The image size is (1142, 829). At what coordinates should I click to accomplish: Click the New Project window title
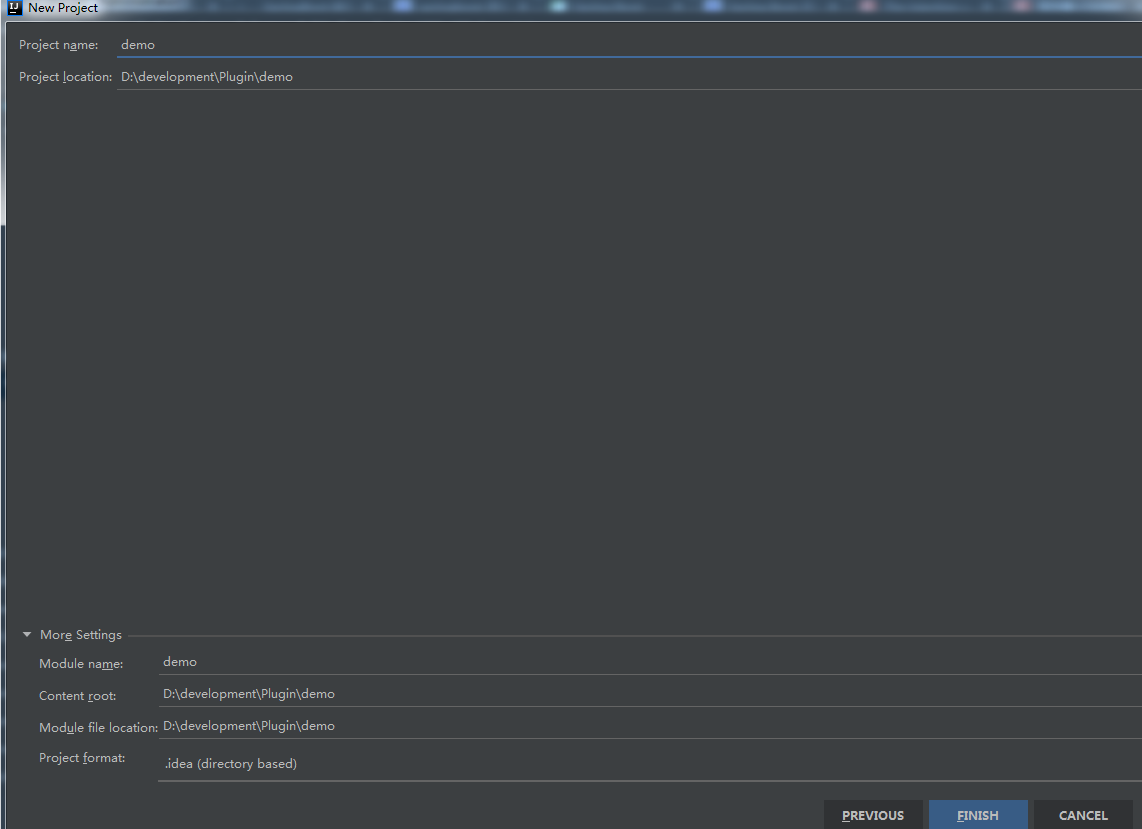63,8
